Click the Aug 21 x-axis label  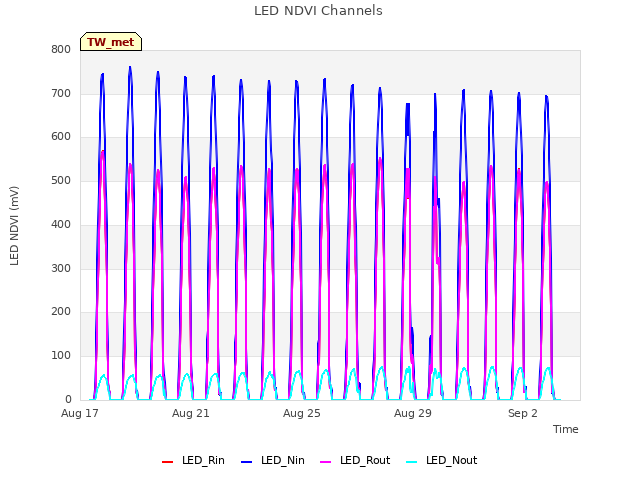pos(191,413)
